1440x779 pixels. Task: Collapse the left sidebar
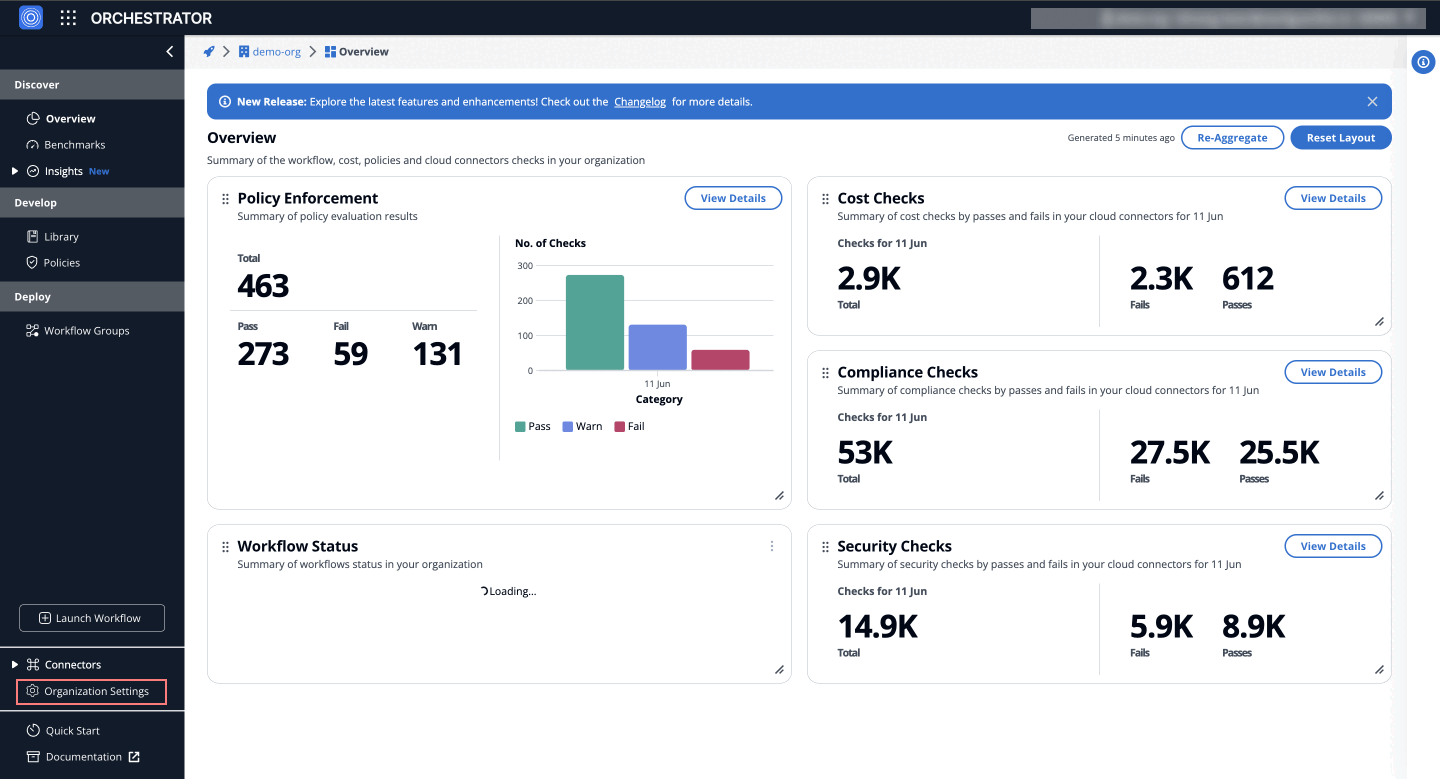(169, 52)
